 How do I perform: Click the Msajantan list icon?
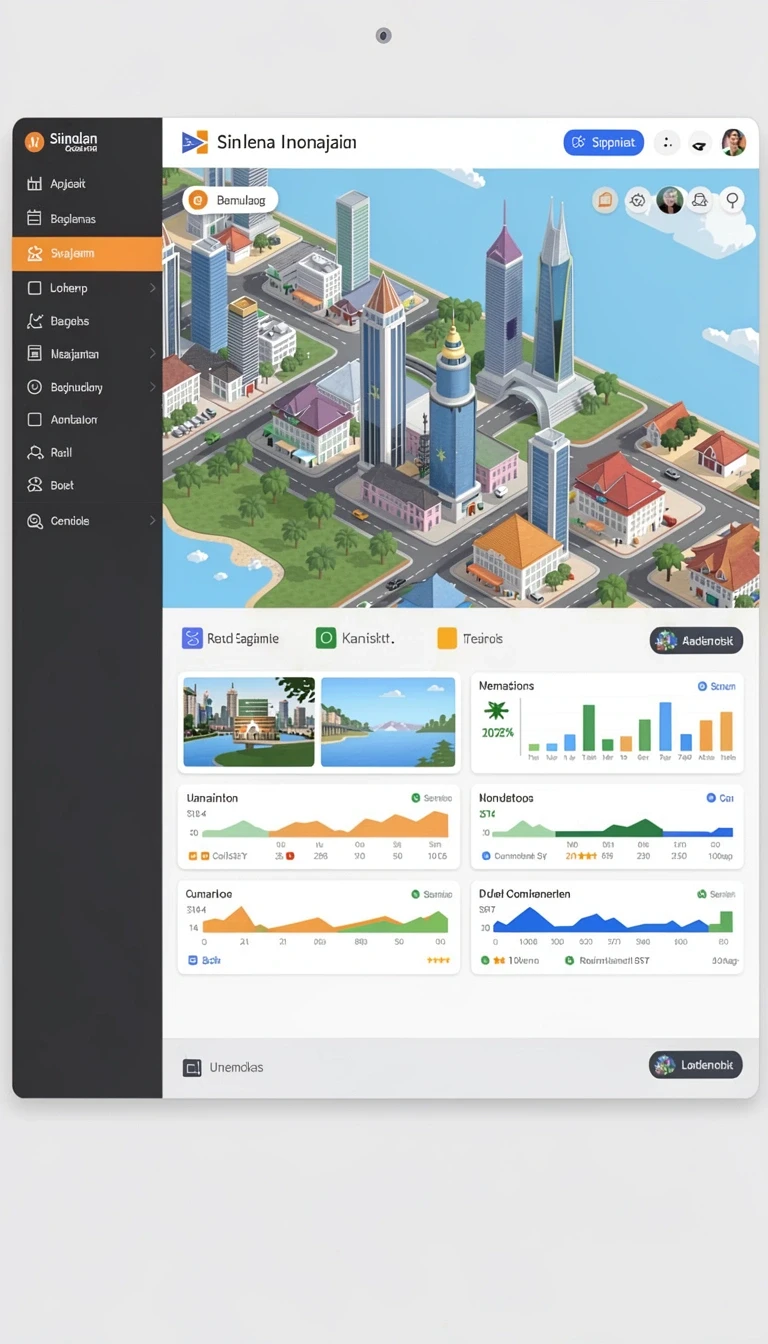coord(34,354)
